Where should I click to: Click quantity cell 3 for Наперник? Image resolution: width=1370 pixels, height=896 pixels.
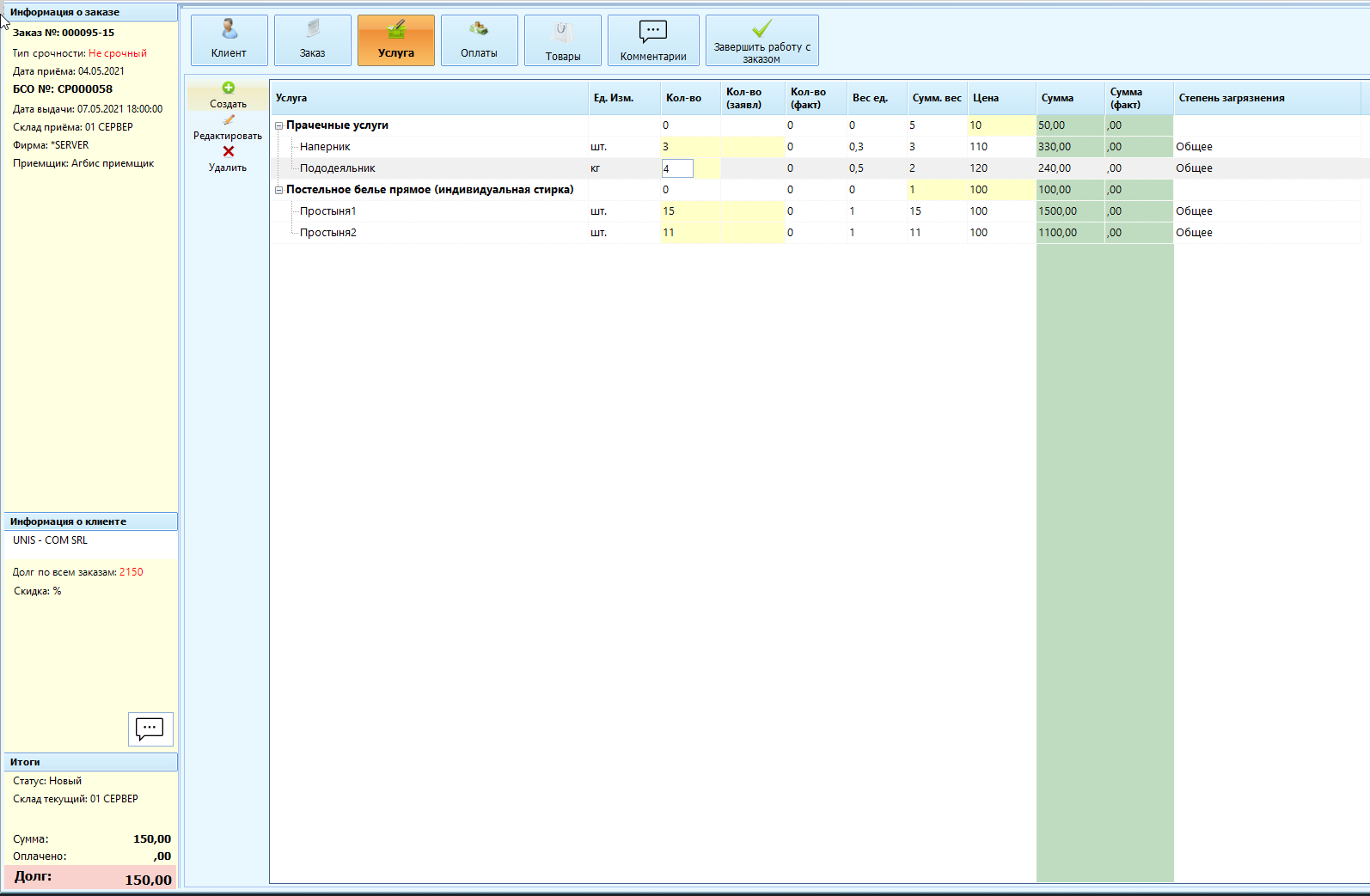[690, 147]
